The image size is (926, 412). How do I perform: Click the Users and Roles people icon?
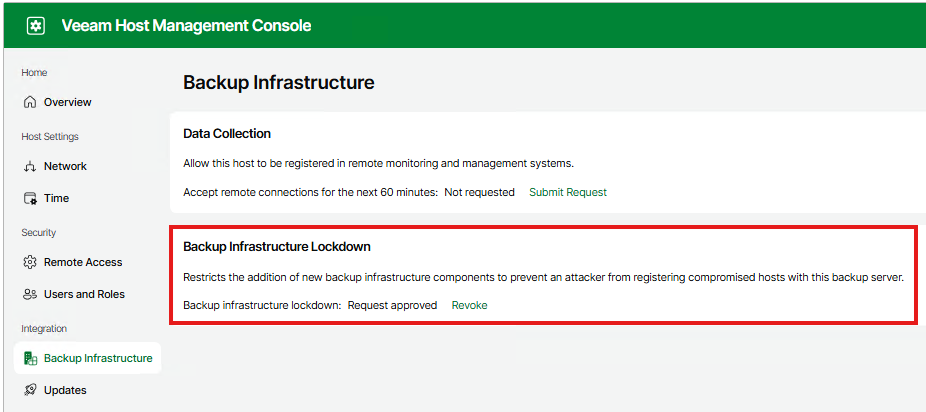30,294
